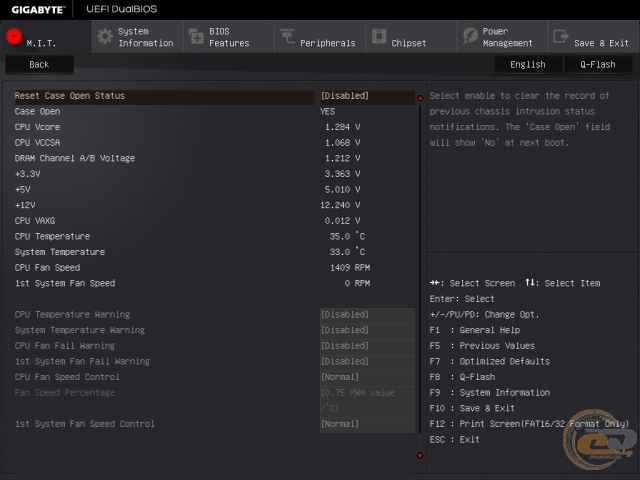Screen dimensions: 640x480
Task: Click the 35.0 °C temperature reading
Action: tap(347, 236)
